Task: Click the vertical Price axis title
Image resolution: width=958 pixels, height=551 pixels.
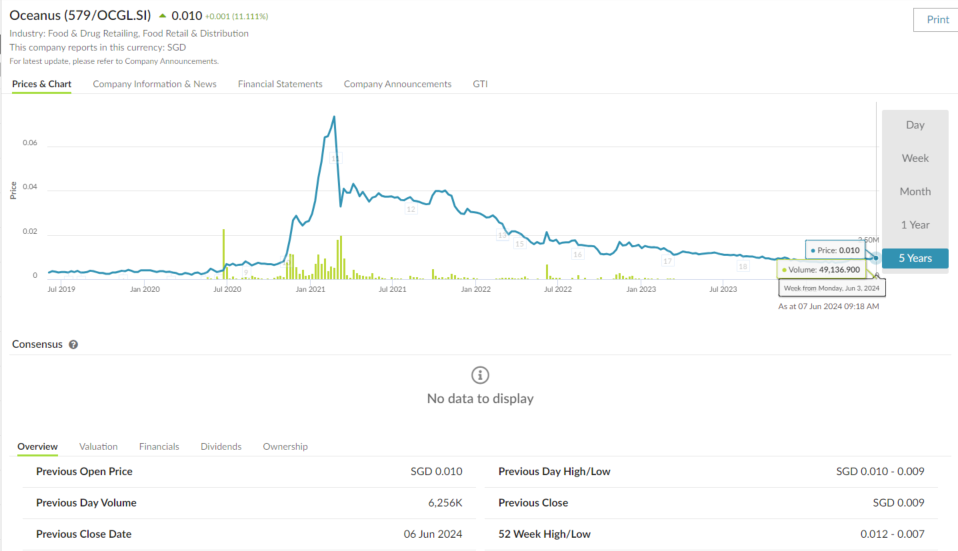Action: click(x=13, y=191)
